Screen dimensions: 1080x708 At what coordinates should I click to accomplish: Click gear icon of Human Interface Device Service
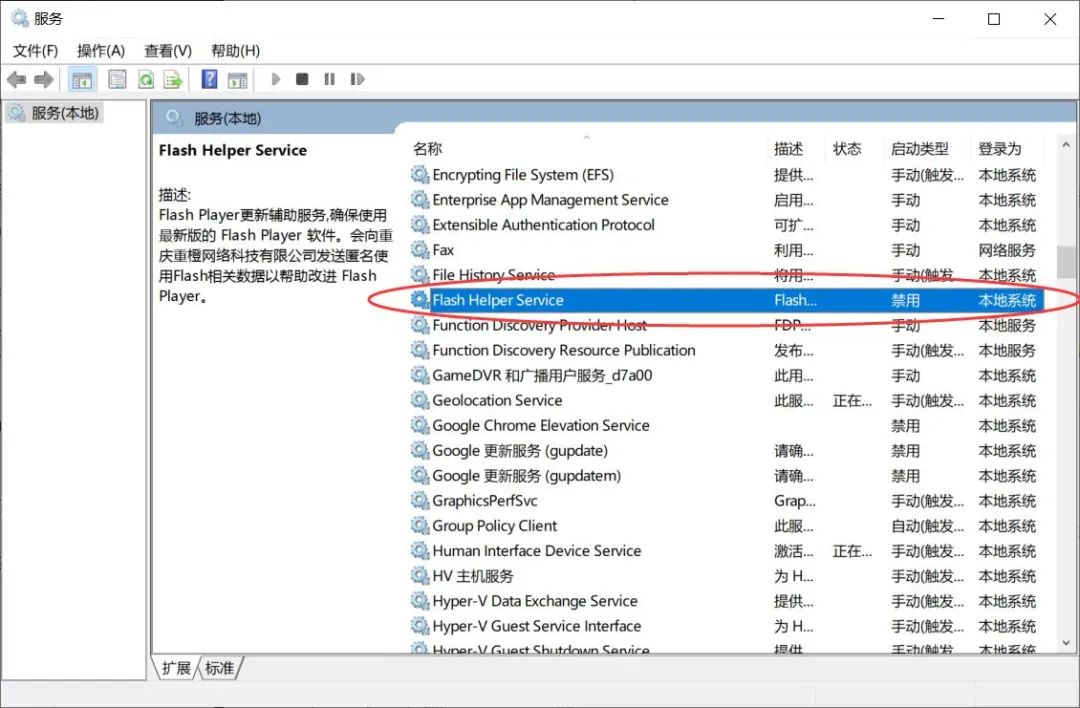point(420,551)
